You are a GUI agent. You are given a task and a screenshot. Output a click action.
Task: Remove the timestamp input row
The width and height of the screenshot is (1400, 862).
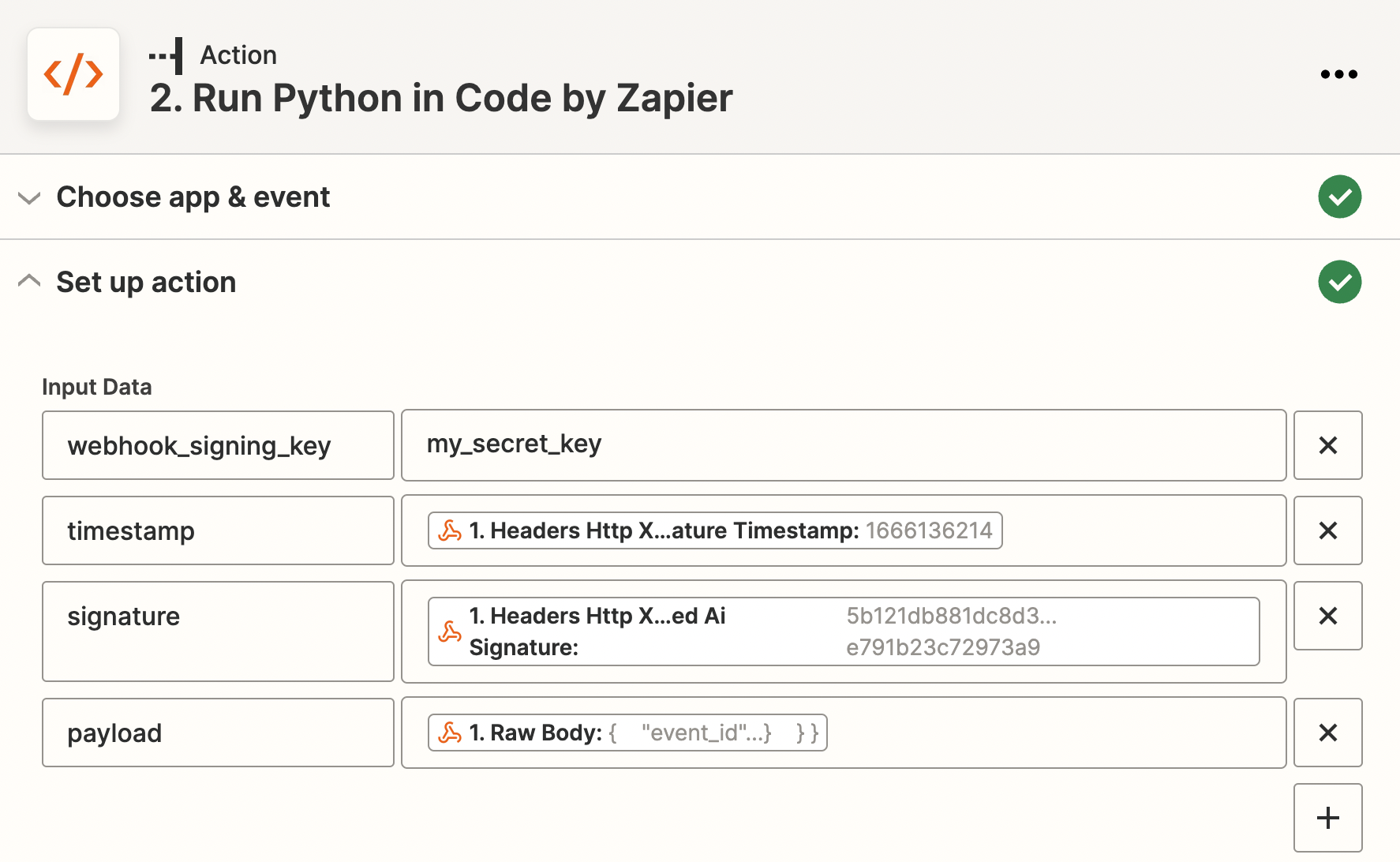coord(1327,530)
